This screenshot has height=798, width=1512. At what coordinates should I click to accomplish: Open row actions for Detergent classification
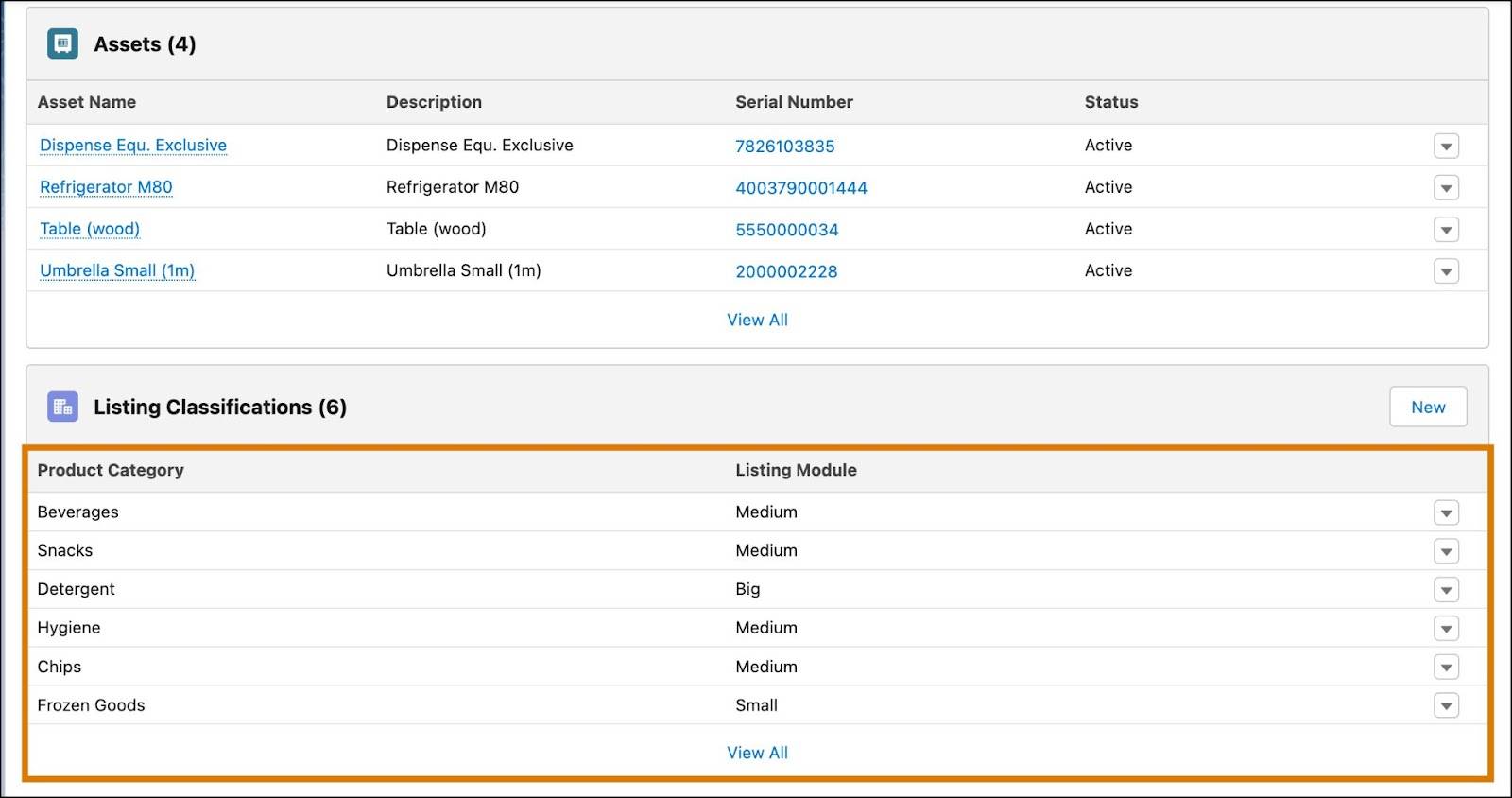point(1446,590)
